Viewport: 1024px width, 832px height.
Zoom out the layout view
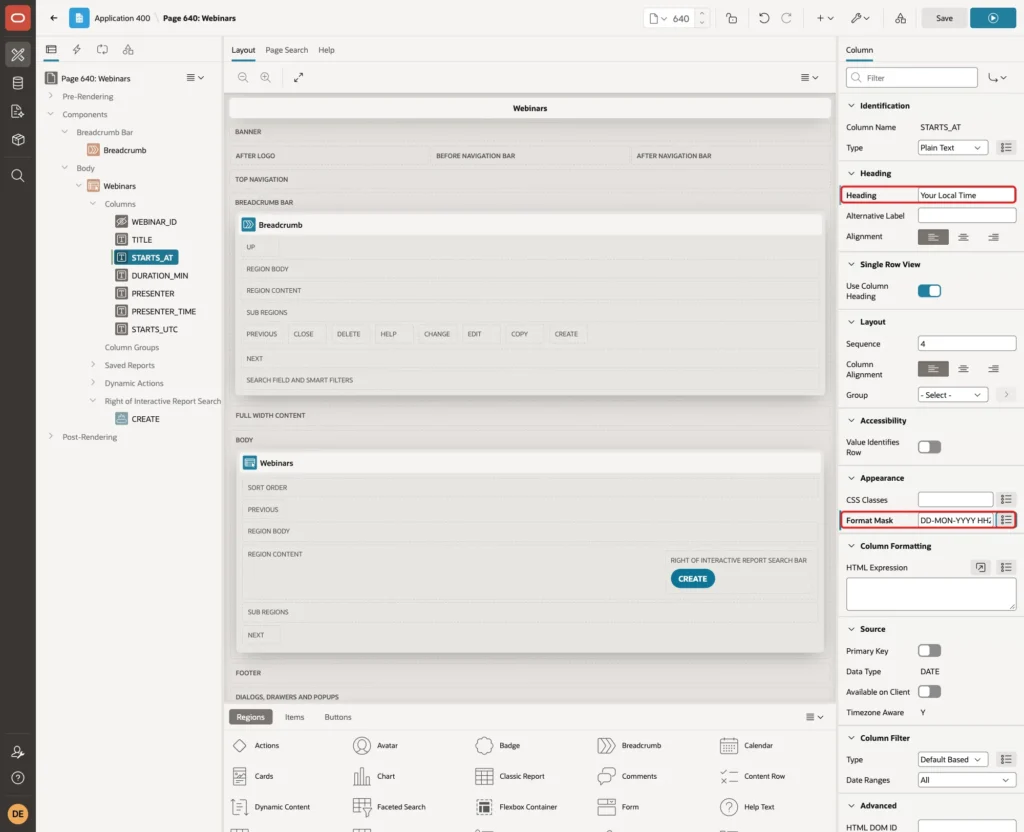243,77
